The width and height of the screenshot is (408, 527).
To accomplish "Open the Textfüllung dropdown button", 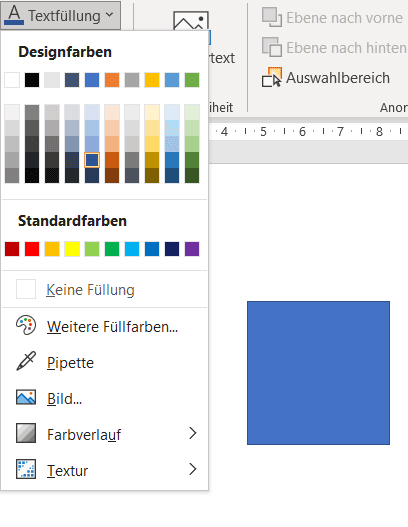I will [60, 15].
